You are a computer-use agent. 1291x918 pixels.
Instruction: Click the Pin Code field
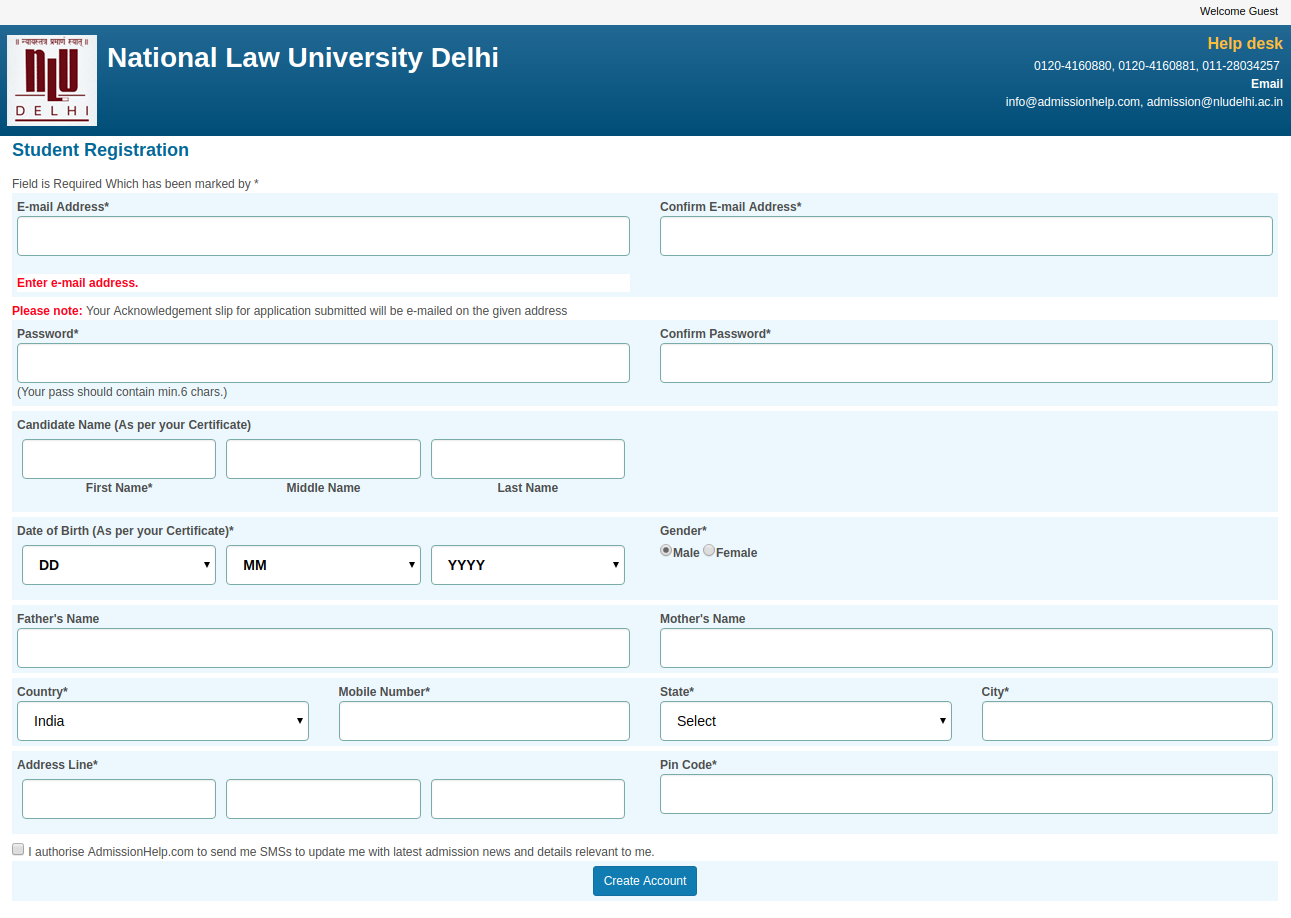(965, 793)
